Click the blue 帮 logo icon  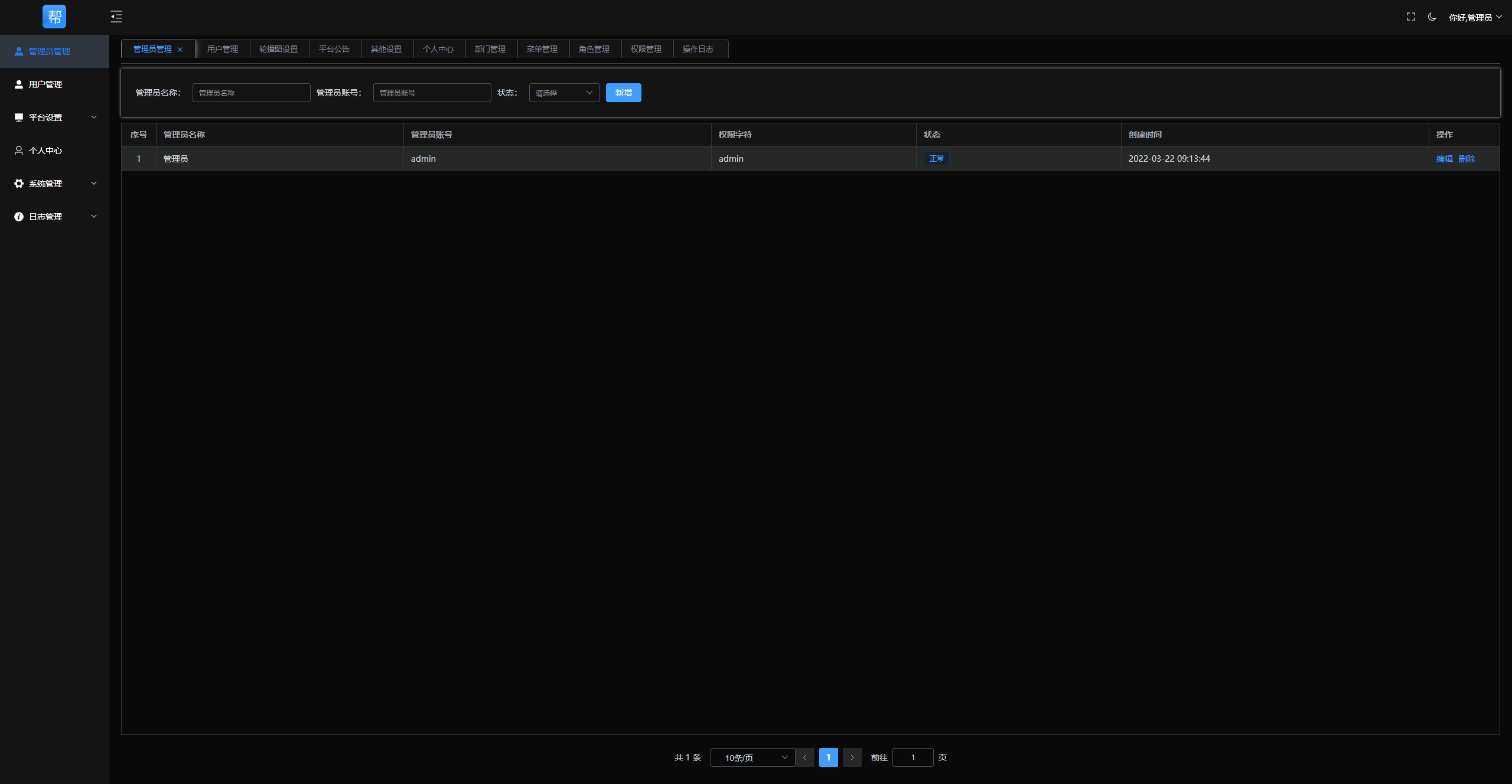click(x=54, y=17)
